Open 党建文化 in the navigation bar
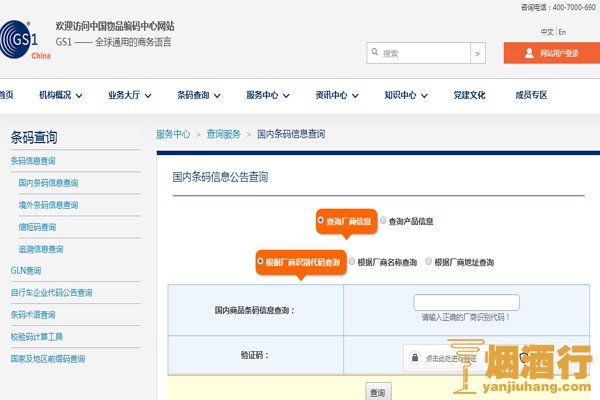 coord(469,95)
